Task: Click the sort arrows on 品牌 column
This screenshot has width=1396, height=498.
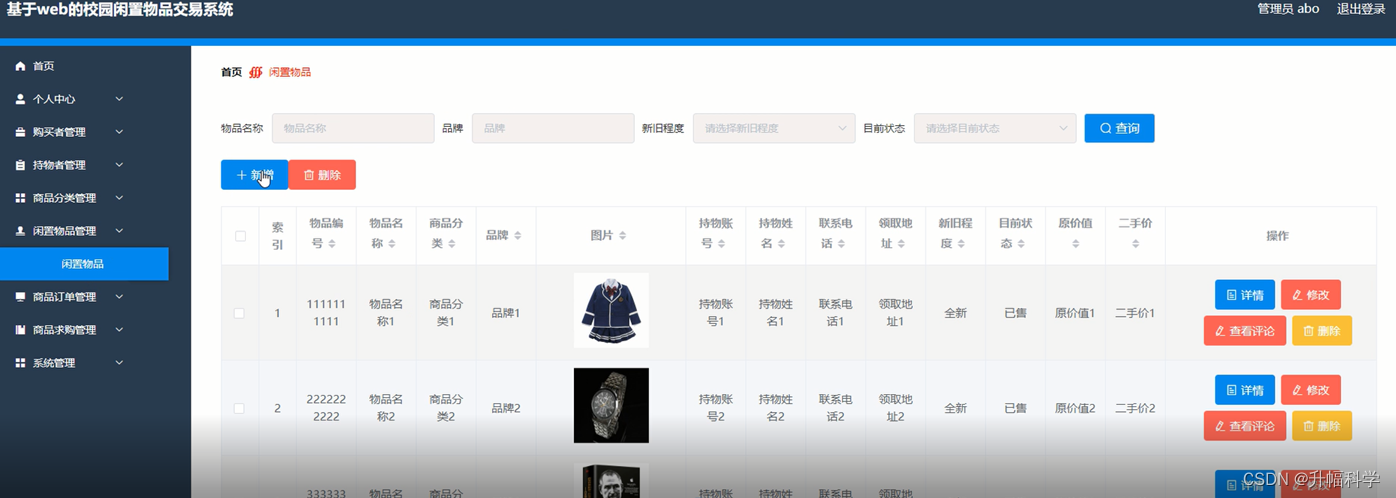Action: click(517, 236)
